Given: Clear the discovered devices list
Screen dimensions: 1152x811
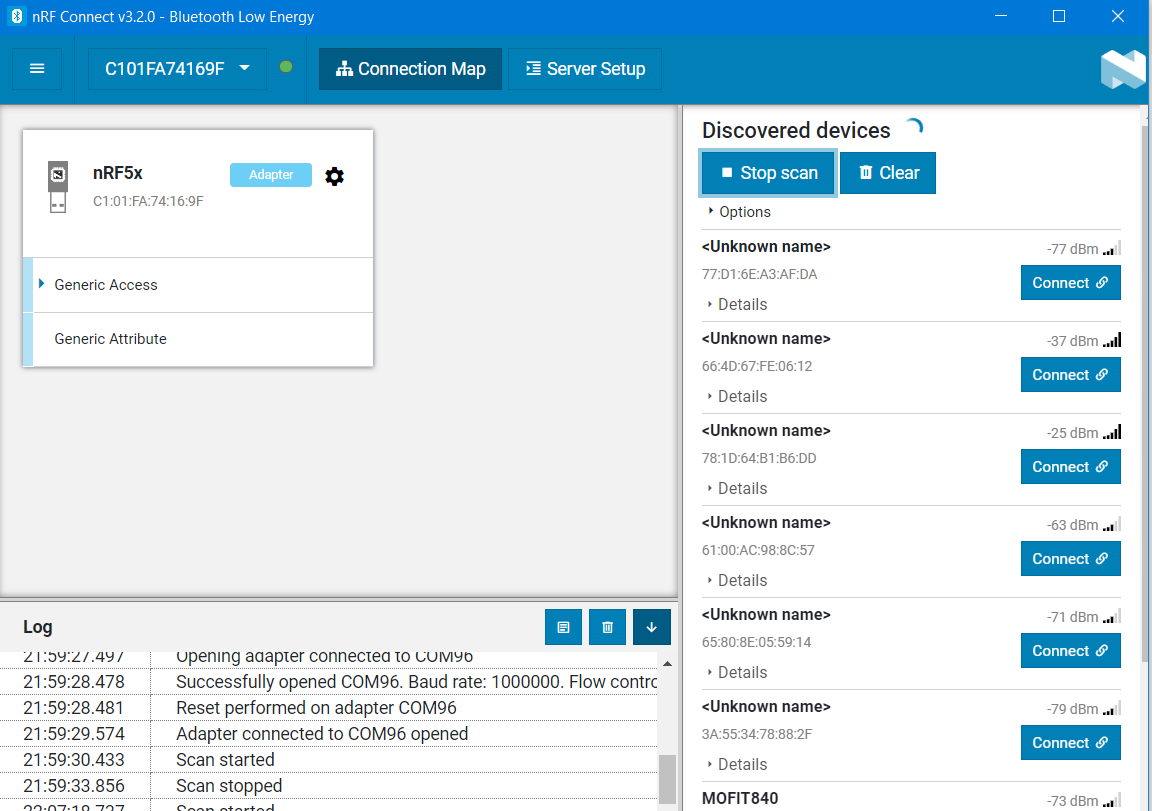Looking at the screenshot, I should (888, 173).
